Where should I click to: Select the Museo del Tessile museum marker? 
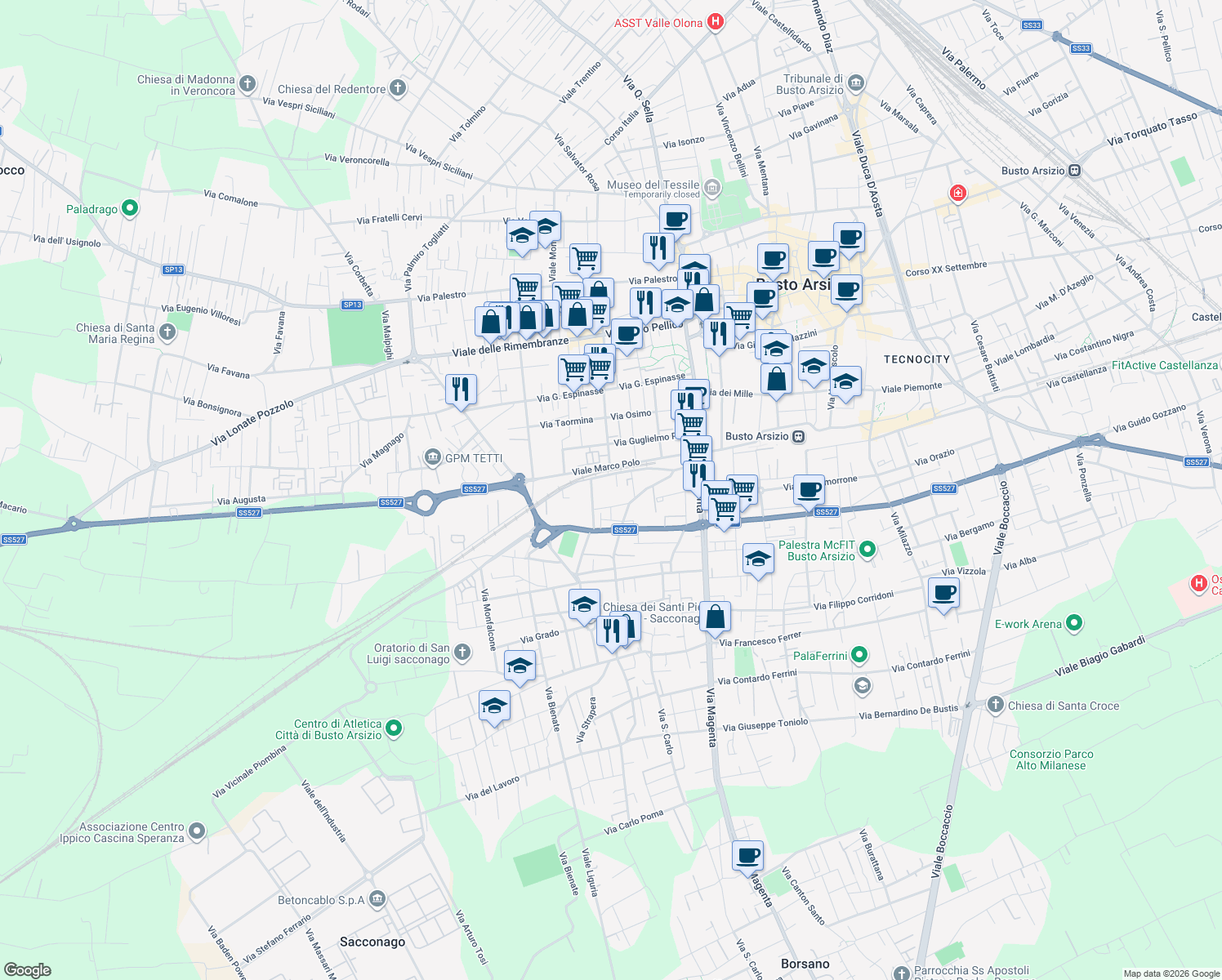tap(711, 188)
